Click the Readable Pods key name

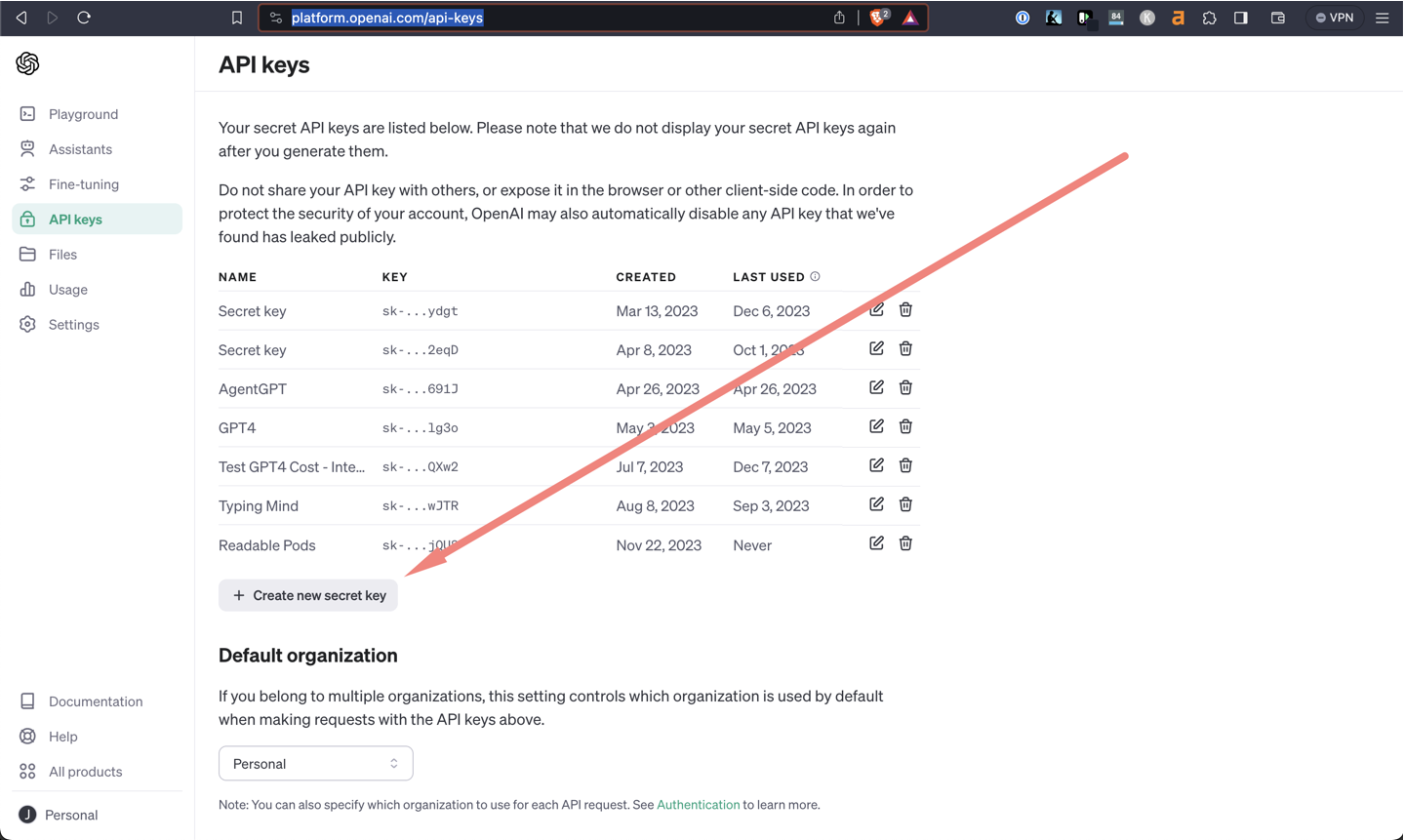click(267, 545)
